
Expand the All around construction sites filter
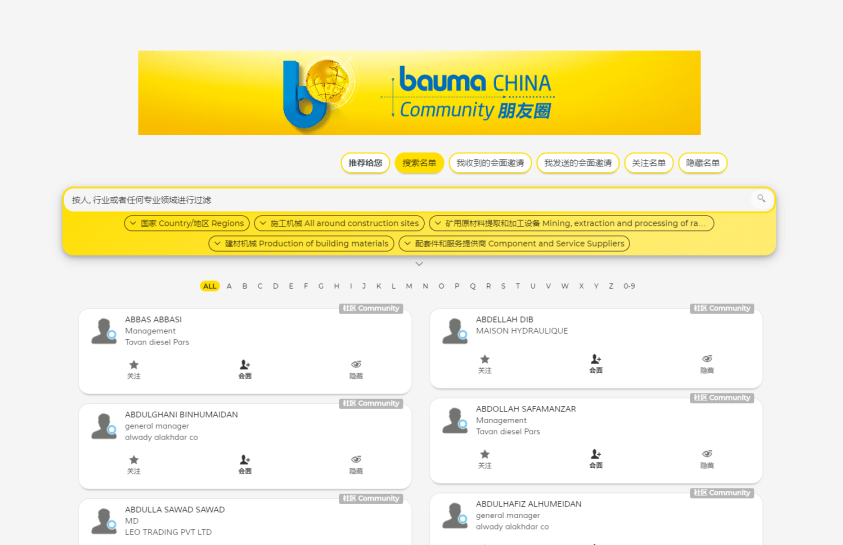tap(339, 223)
